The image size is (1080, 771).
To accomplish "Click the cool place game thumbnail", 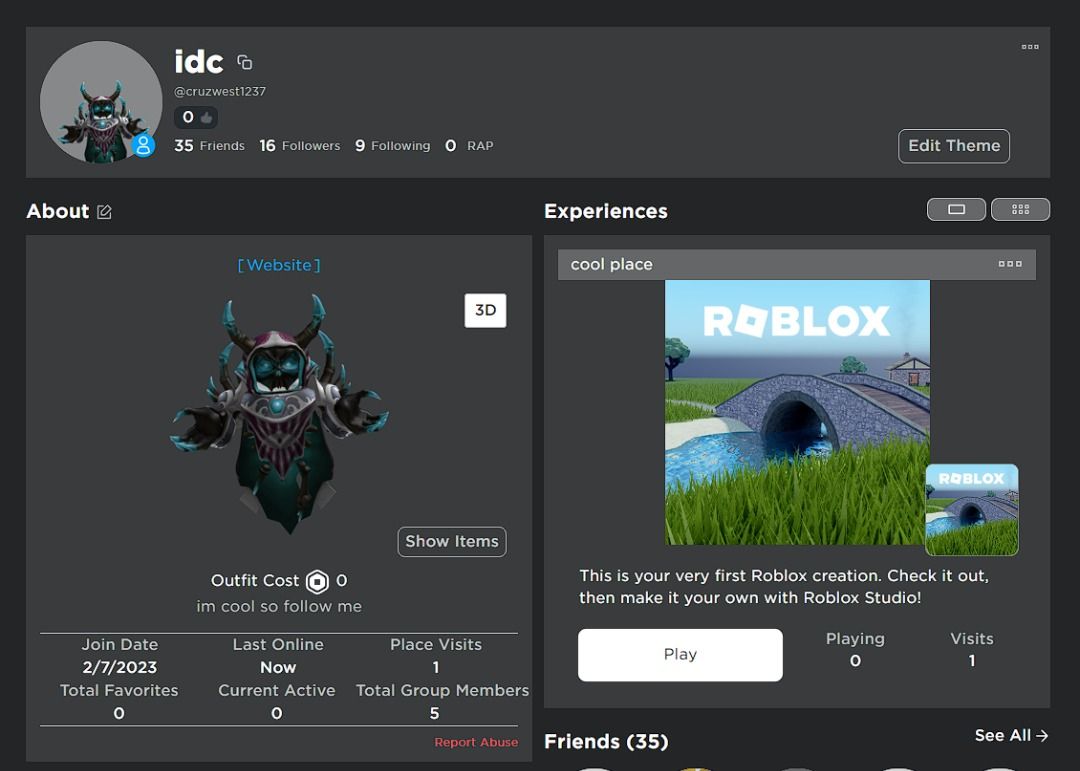I will [795, 412].
